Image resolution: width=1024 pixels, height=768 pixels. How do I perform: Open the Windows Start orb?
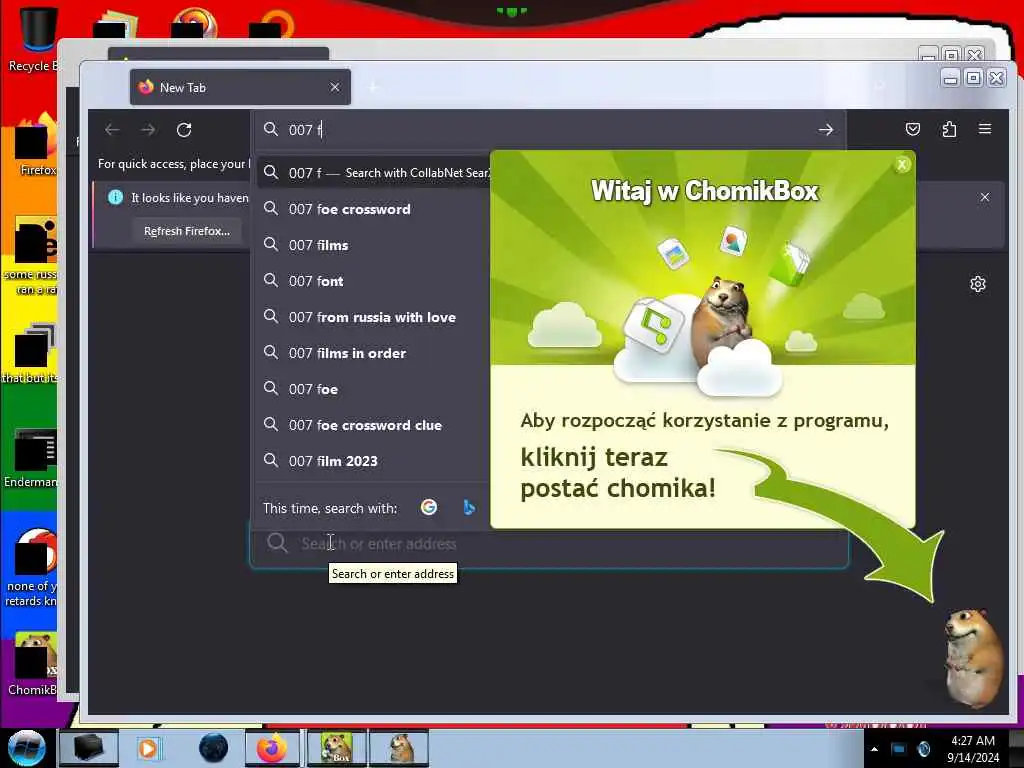click(27, 748)
